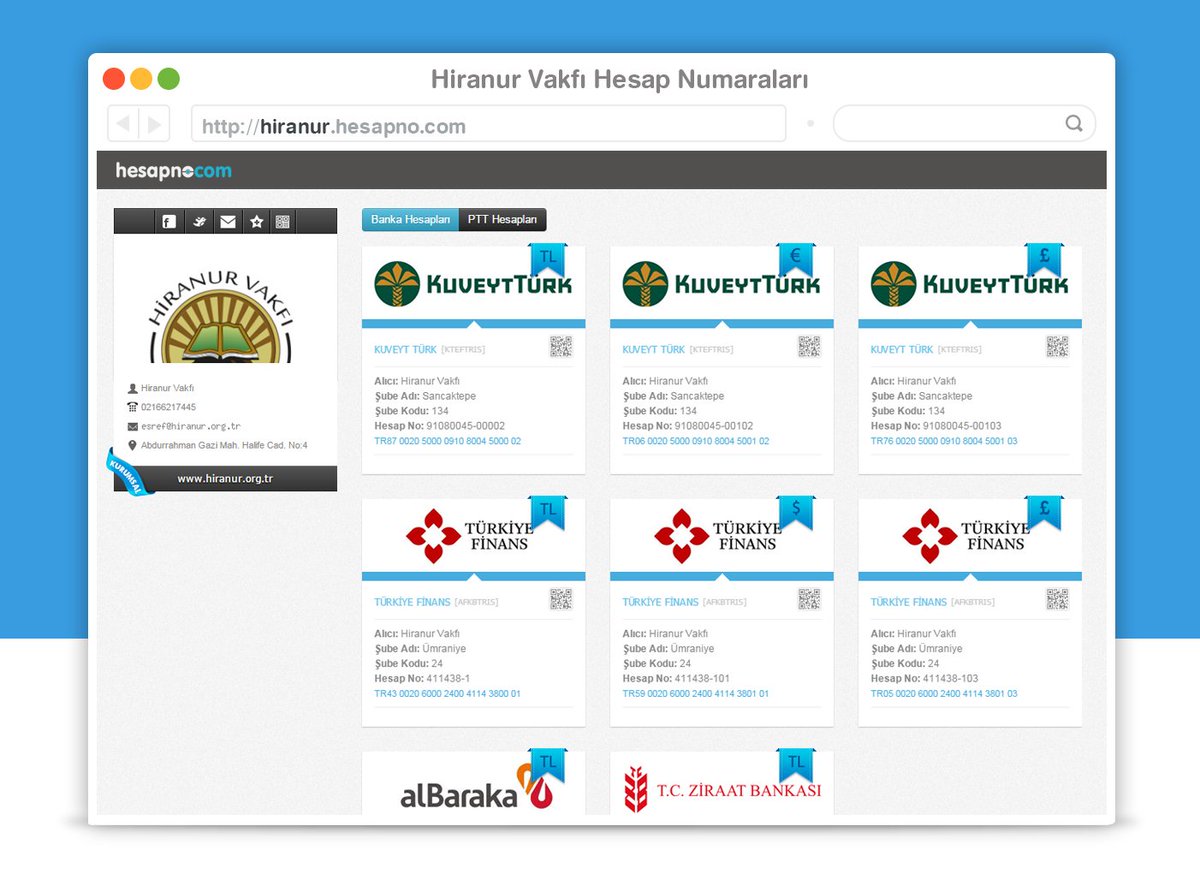Click KUVEYT TÜRK name on the TL card
Image resolution: width=1200 pixels, height=880 pixels.
[405, 350]
